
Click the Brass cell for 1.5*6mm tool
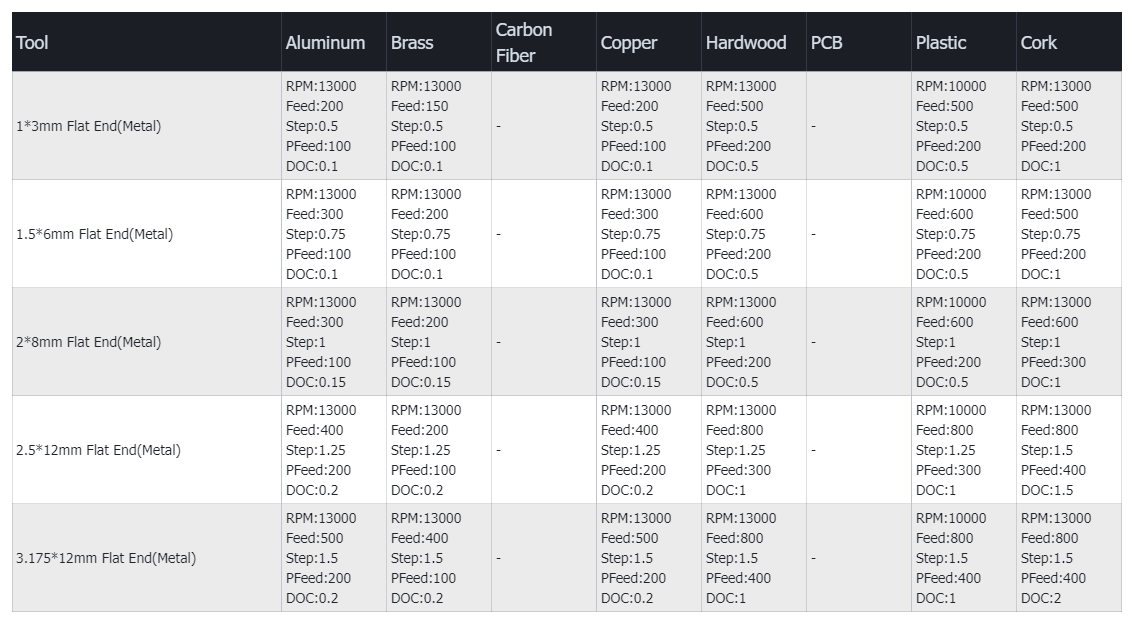click(438, 234)
